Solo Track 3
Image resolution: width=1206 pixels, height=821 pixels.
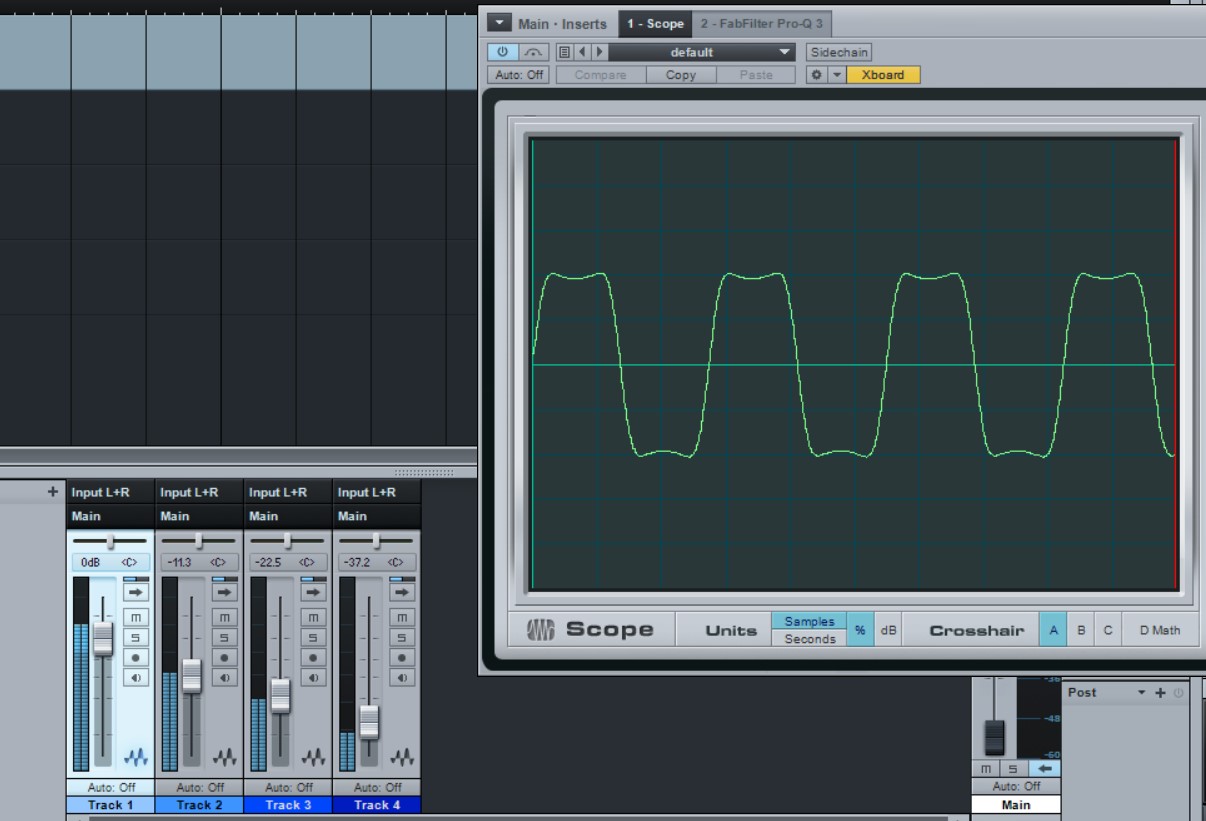coord(313,638)
